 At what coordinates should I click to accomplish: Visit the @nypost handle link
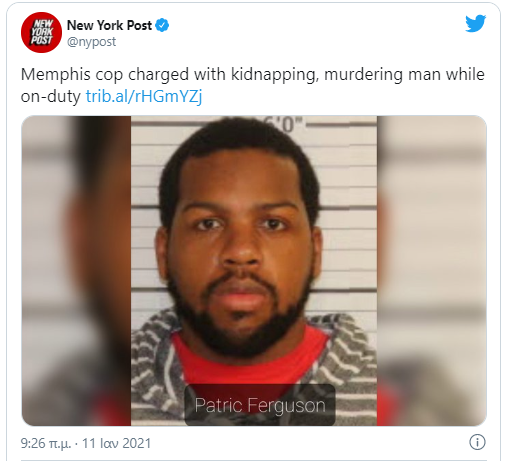91,42
